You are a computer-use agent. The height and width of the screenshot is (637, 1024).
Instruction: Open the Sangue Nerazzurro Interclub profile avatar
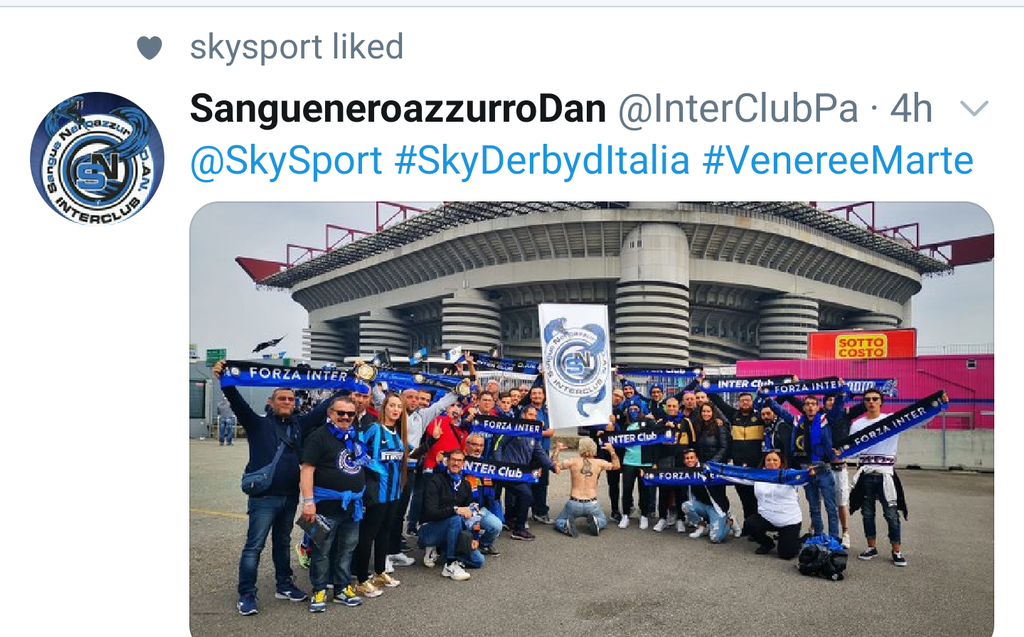(97, 158)
